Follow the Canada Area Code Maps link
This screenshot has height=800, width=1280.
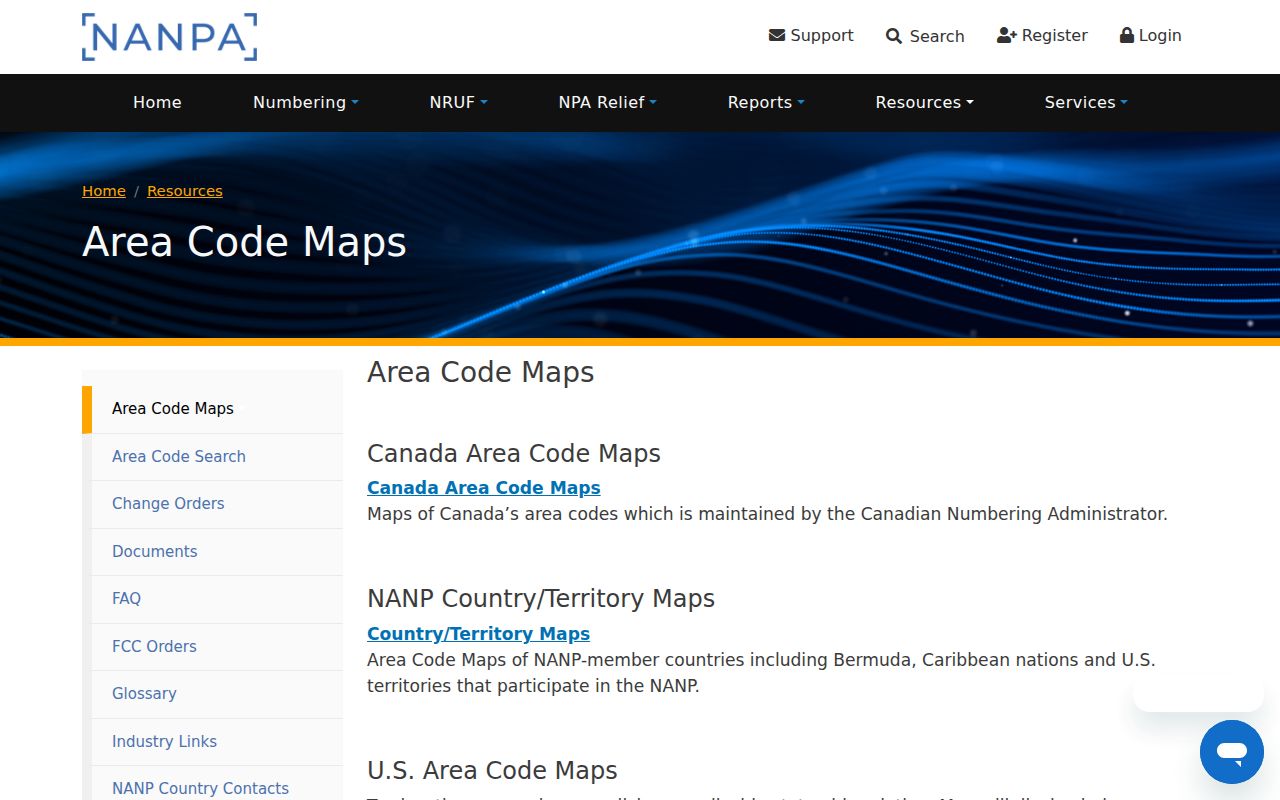484,488
